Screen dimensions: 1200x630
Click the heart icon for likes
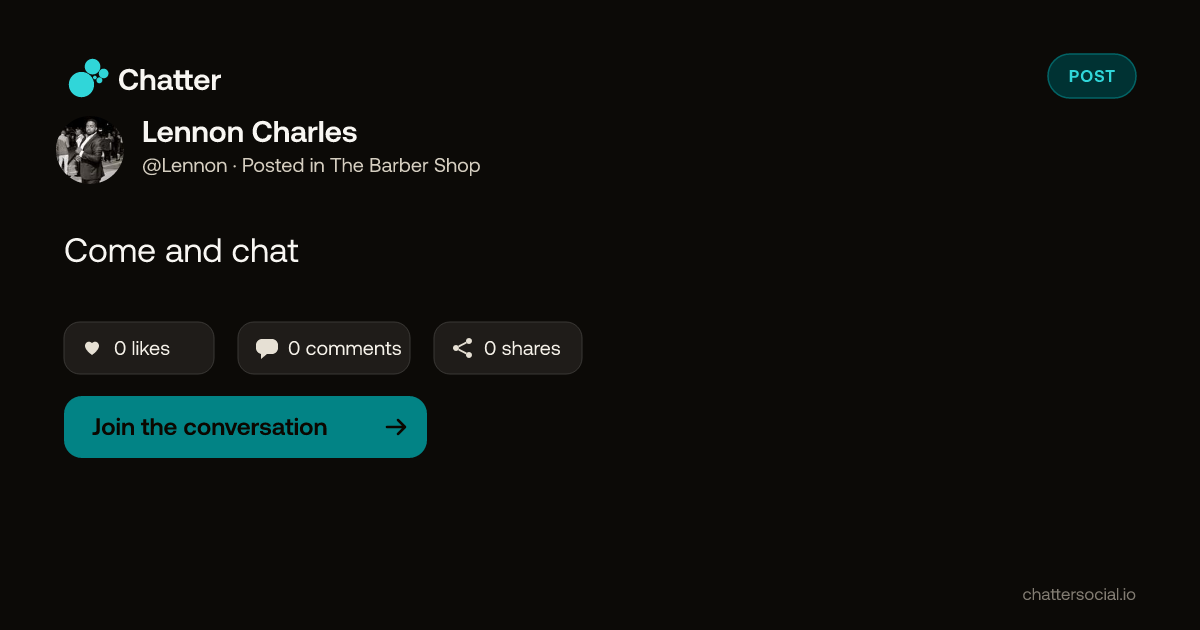pos(92,348)
